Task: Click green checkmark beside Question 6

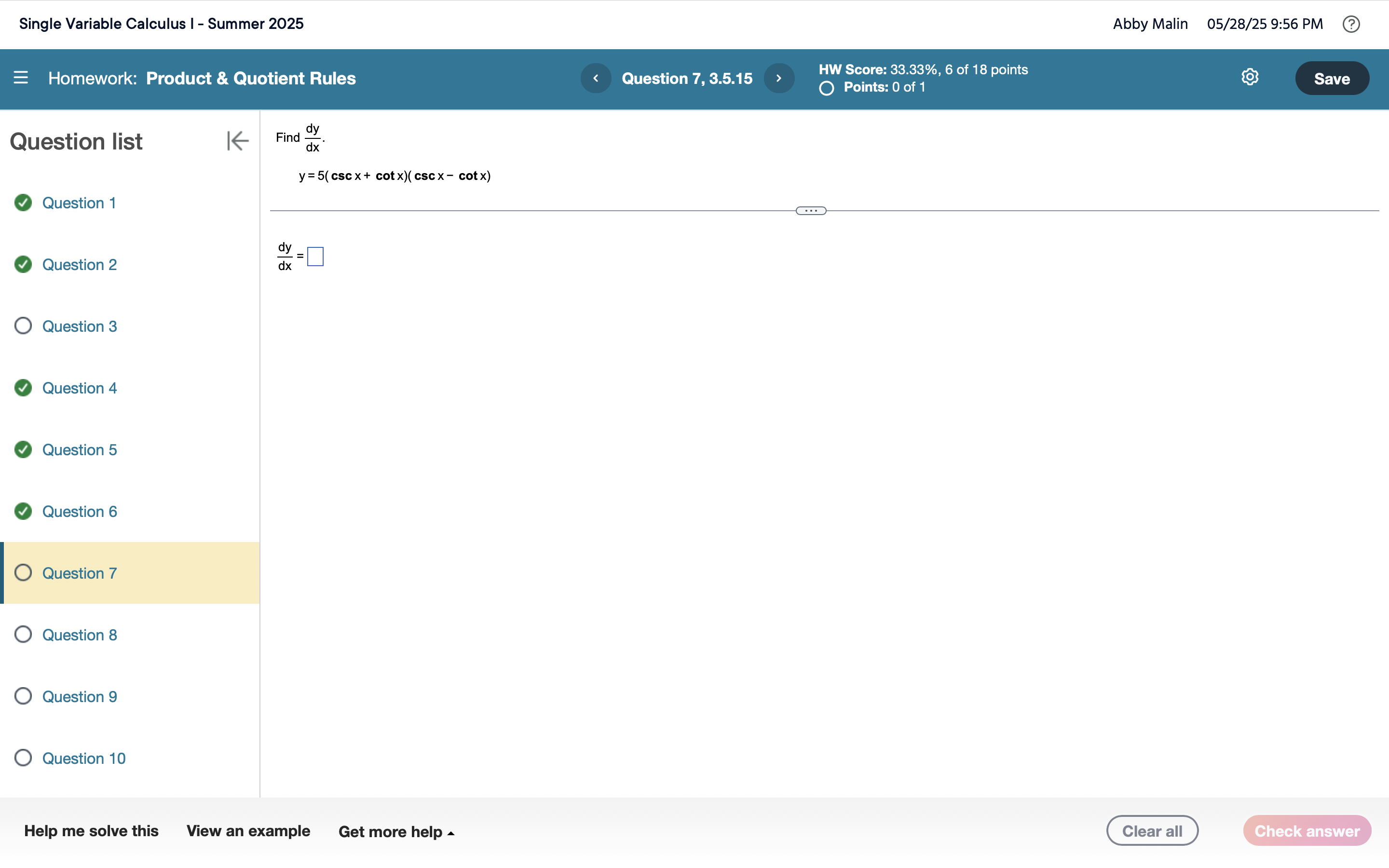Action: [23, 511]
